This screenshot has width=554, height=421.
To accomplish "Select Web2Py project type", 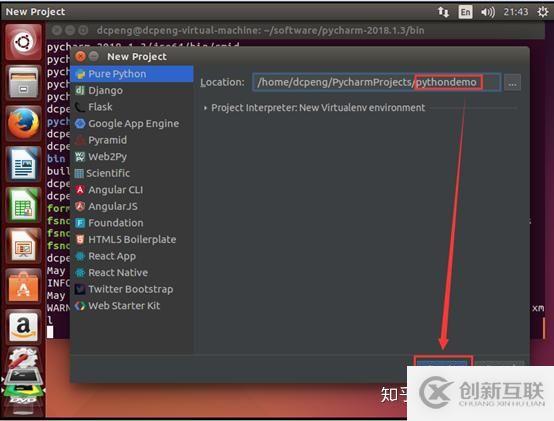I will [132, 157].
